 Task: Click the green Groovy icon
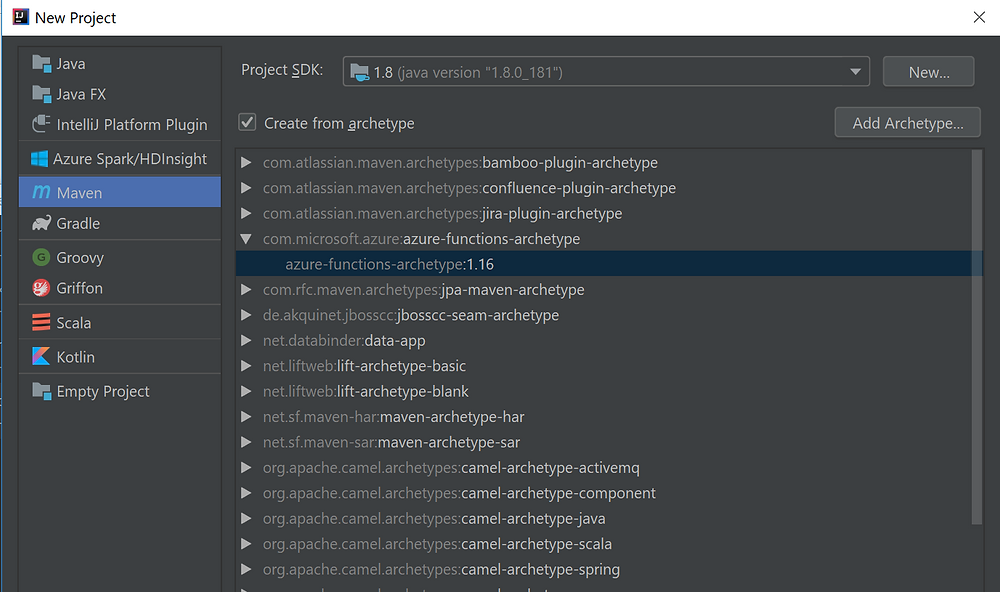tap(41, 257)
